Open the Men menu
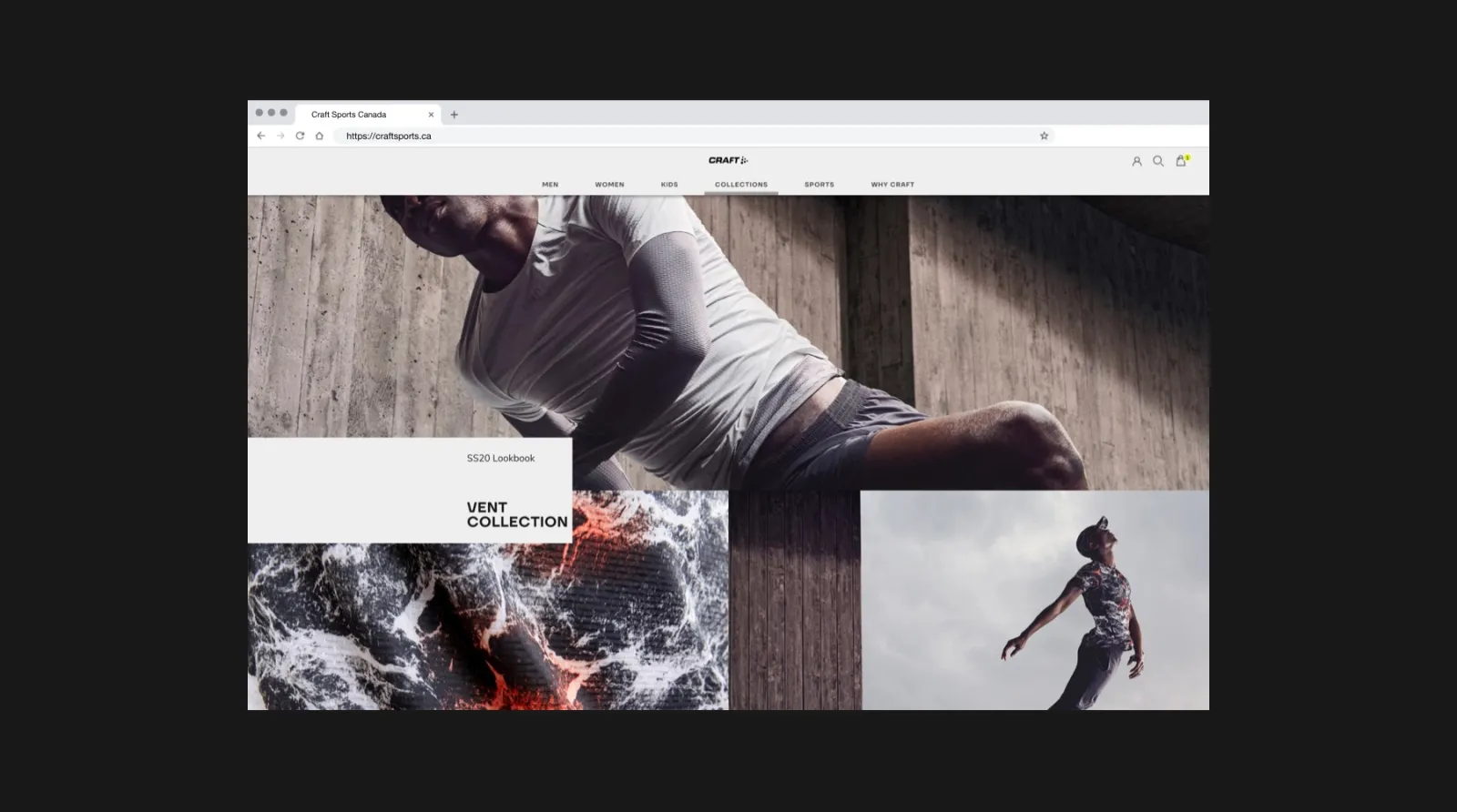This screenshot has width=1457, height=812. [x=550, y=185]
